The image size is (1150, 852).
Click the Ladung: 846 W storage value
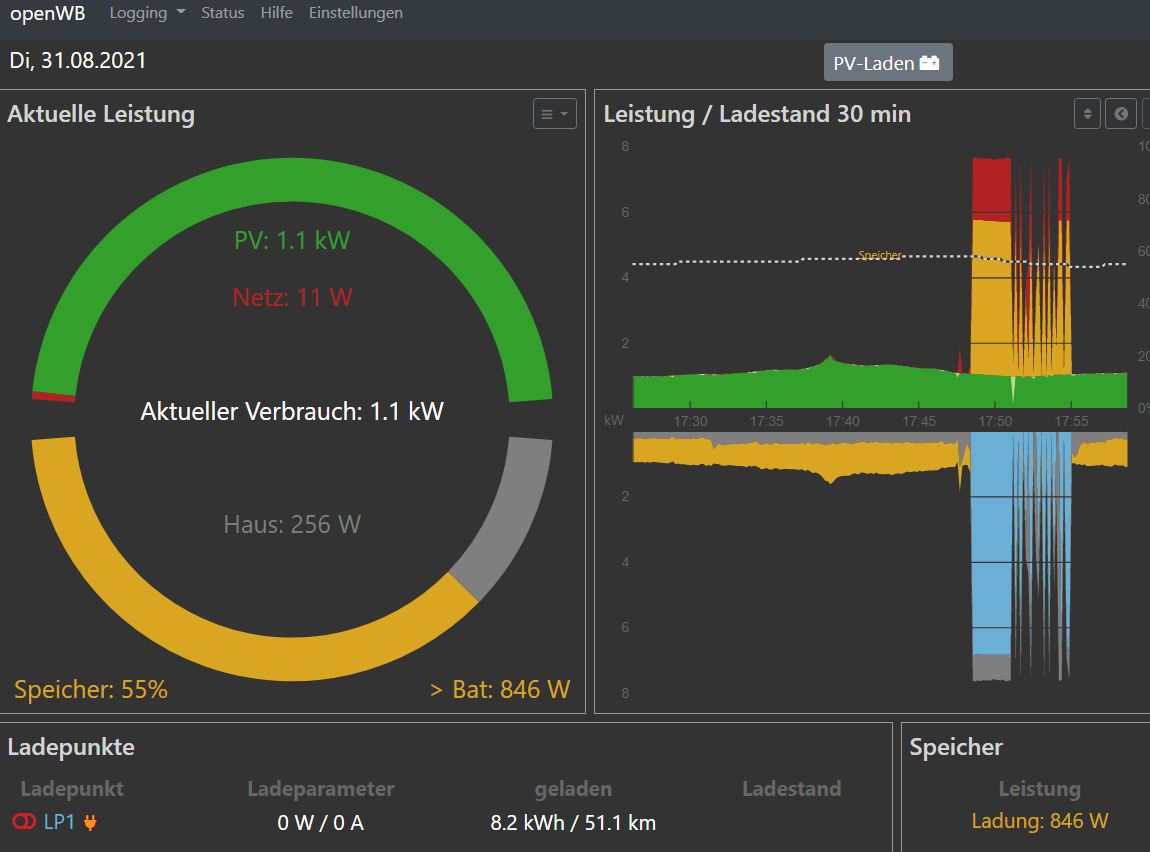tap(1039, 821)
